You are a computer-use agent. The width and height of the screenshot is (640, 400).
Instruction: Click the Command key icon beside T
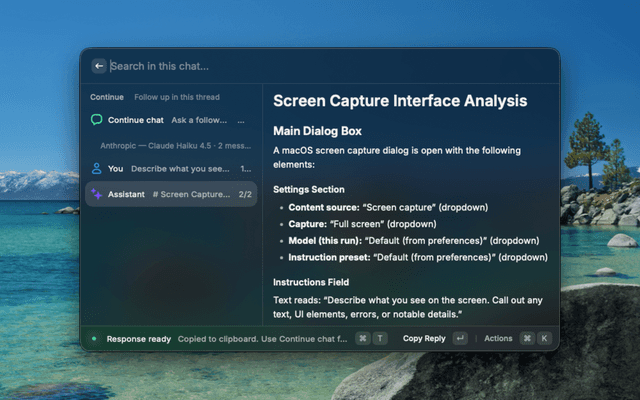click(x=362, y=338)
